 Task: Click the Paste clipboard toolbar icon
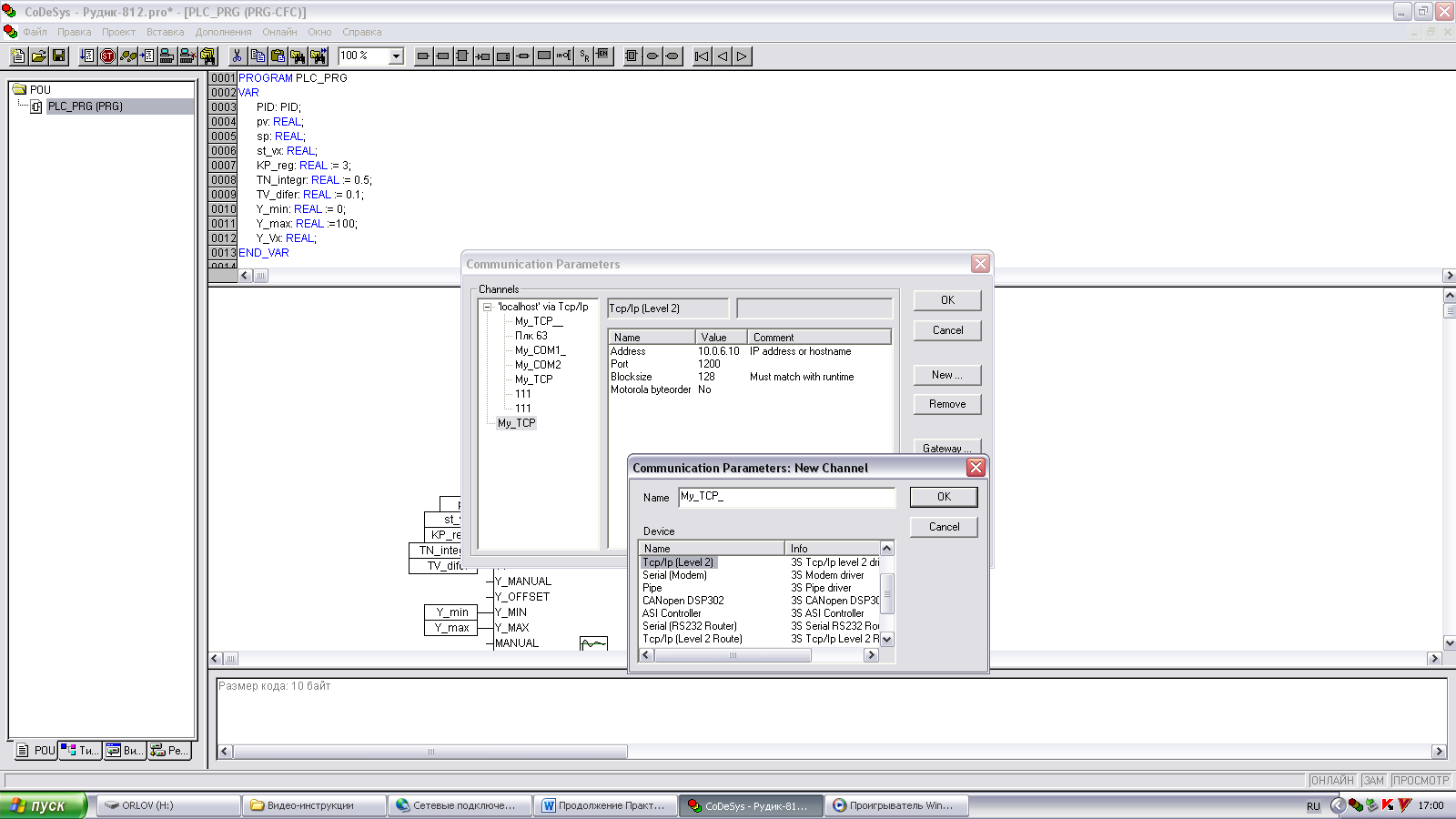[x=278, y=56]
